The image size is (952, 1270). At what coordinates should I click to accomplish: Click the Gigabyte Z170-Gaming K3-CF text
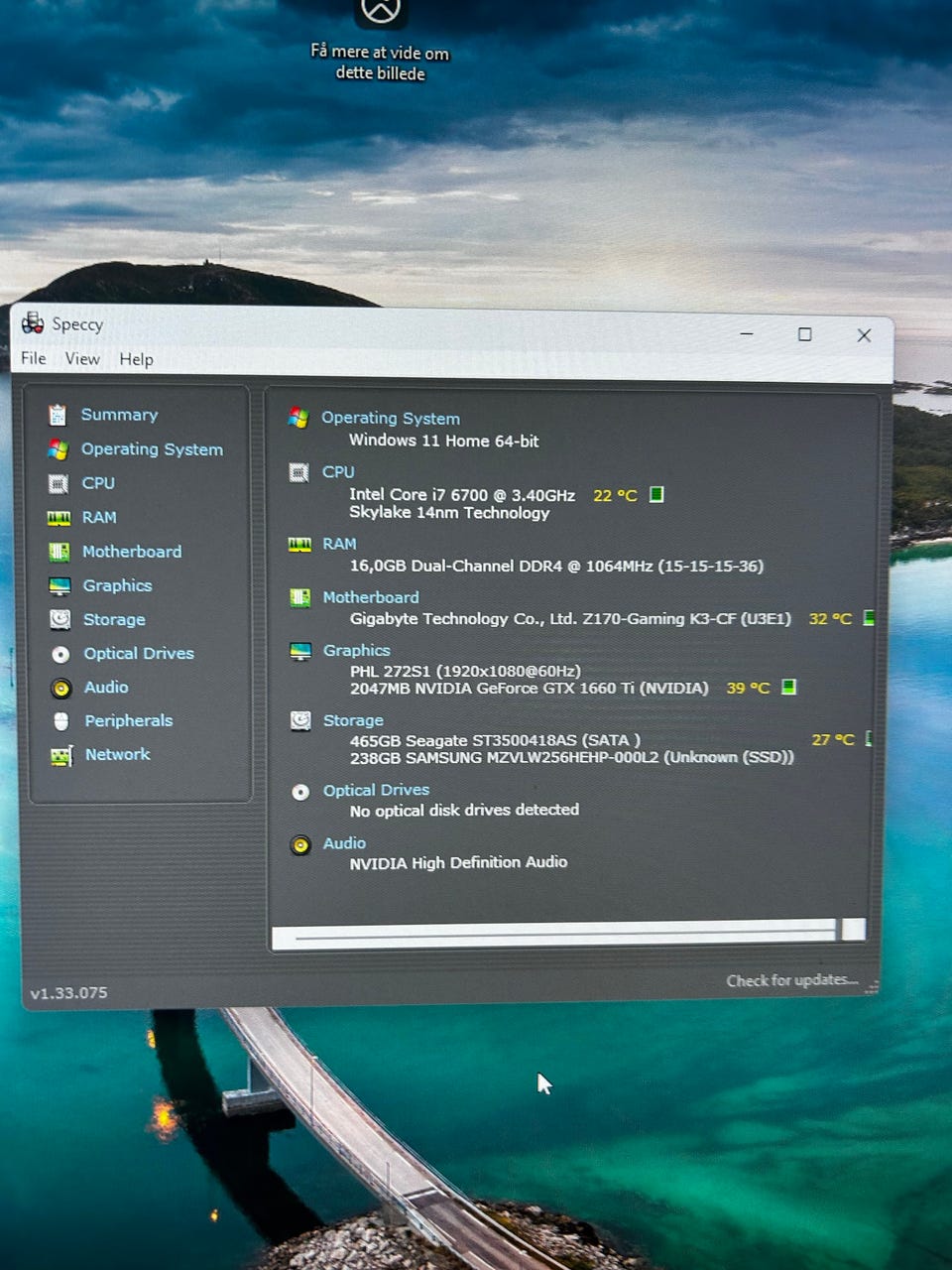(x=570, y=619)
